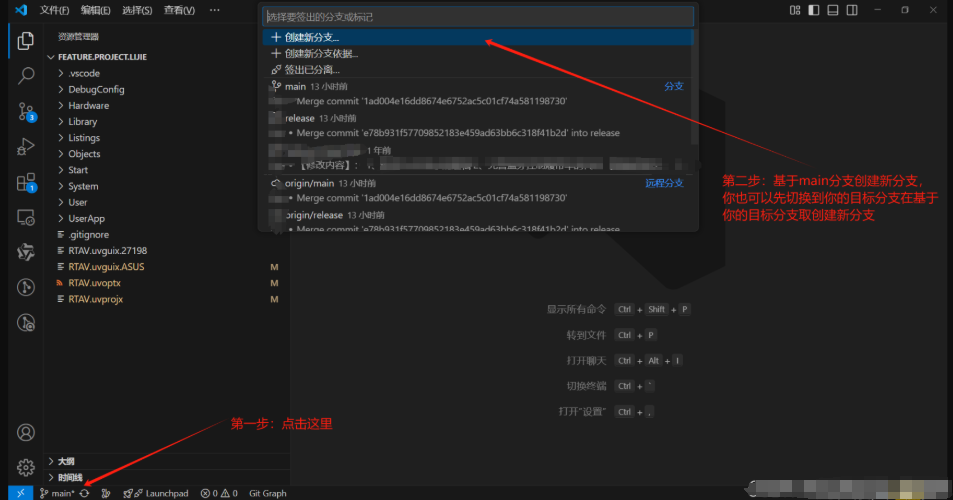Choose the origin/release remote branch entry

coord(478,222)
